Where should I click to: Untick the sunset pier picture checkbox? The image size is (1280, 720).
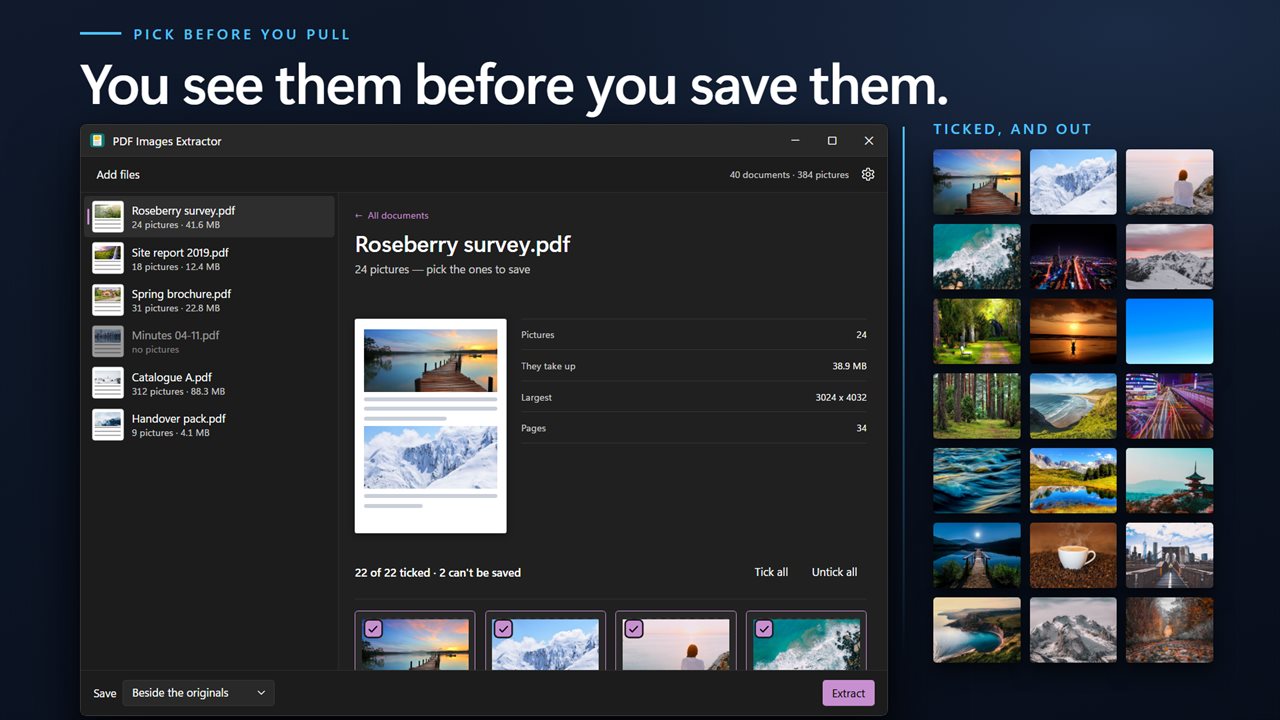373,629
